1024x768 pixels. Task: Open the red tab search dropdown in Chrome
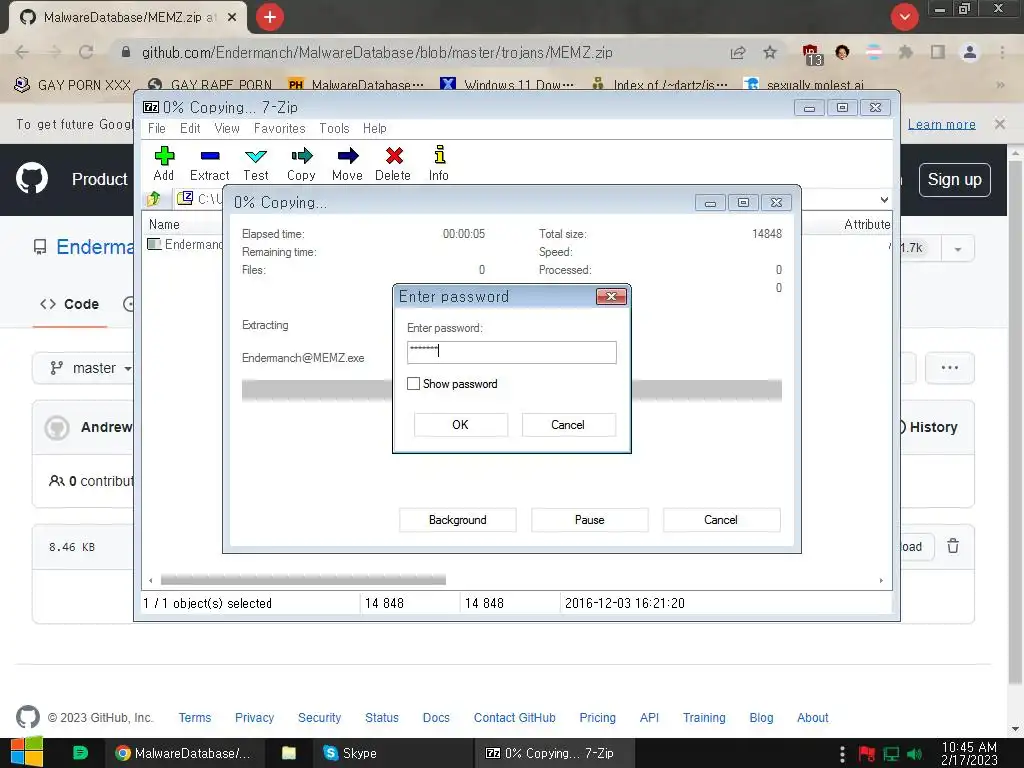point(904,17)
